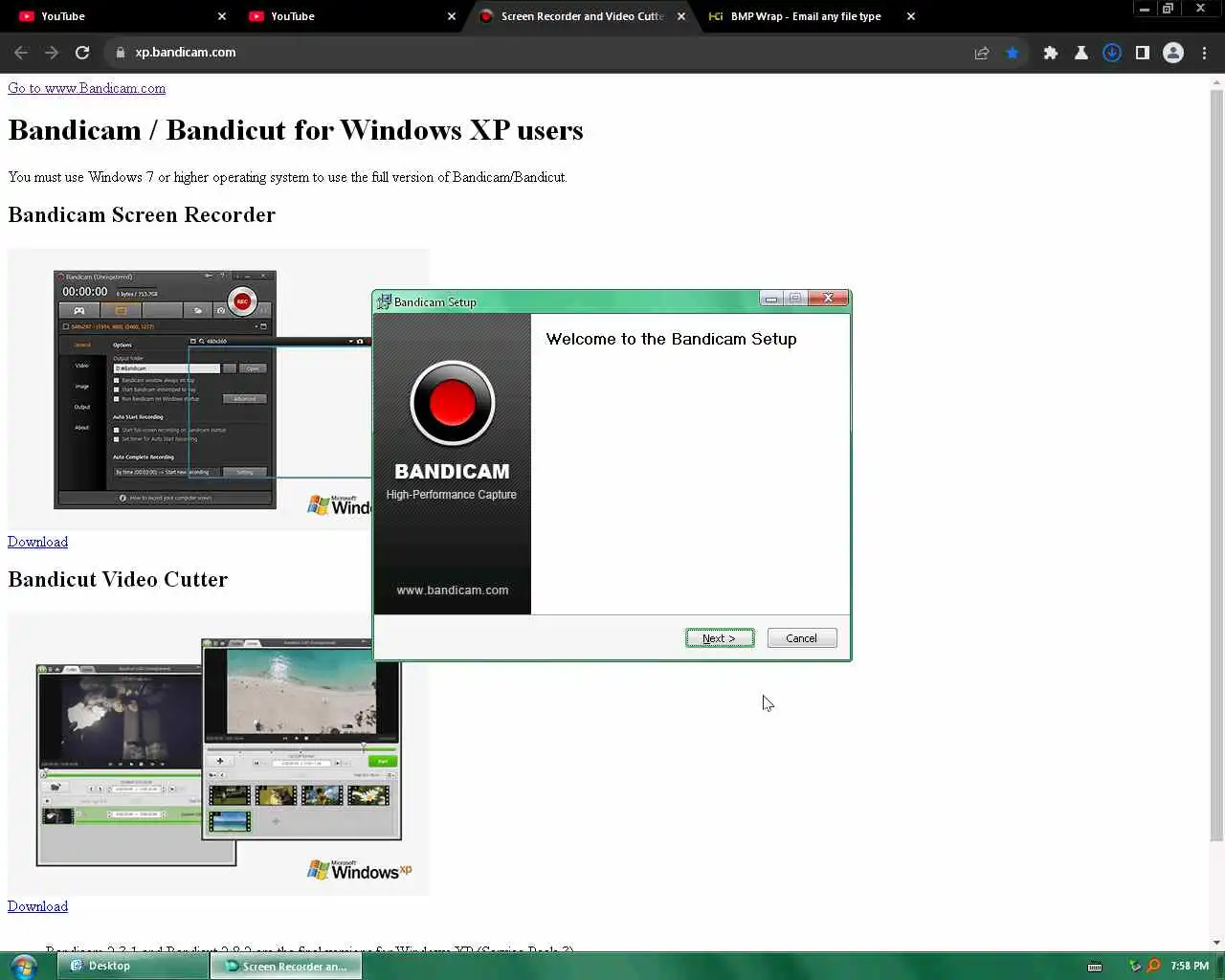Viewport: 1225px width, 980px height.
Task: Click the share page icon
Action: [982, 53]
